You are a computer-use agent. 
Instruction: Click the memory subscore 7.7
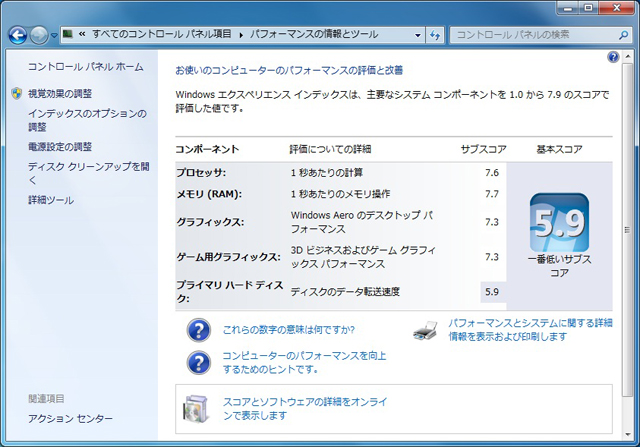pos(492,194)
